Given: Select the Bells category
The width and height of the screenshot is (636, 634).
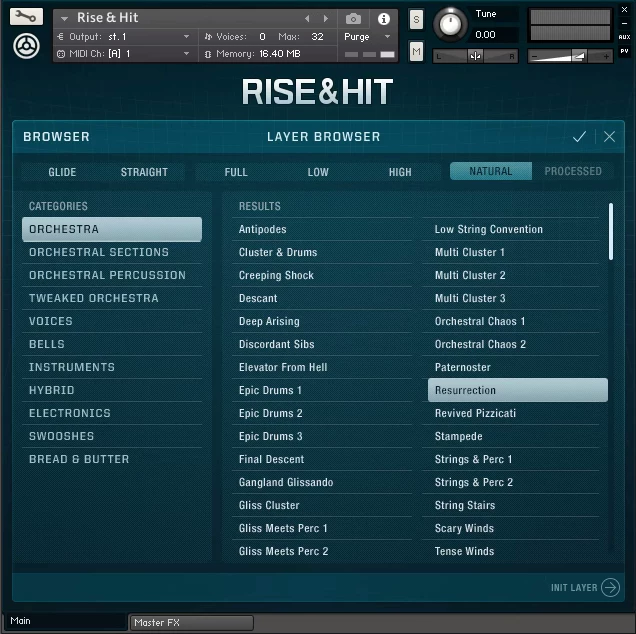Looking at the screenshot, I should pos(112,344).
